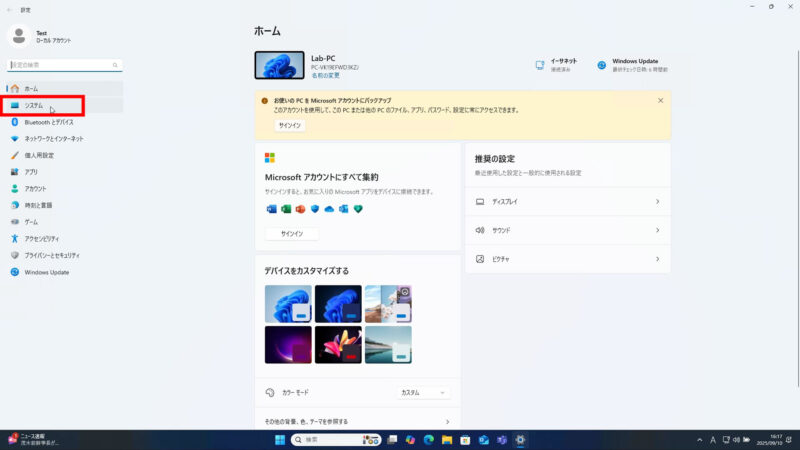The width and height of the screenshot is (800, 450).
Task: Select the colorful flower theme thumbnail
Action: 338,344
